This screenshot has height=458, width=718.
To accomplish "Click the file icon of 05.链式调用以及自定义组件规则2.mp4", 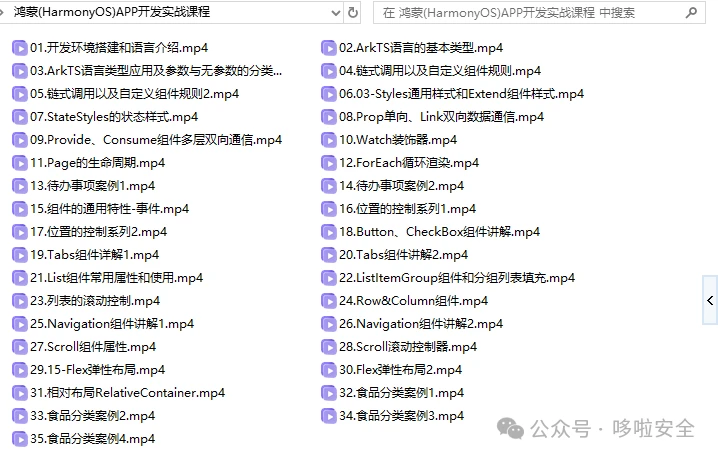I will coord(20,94).
